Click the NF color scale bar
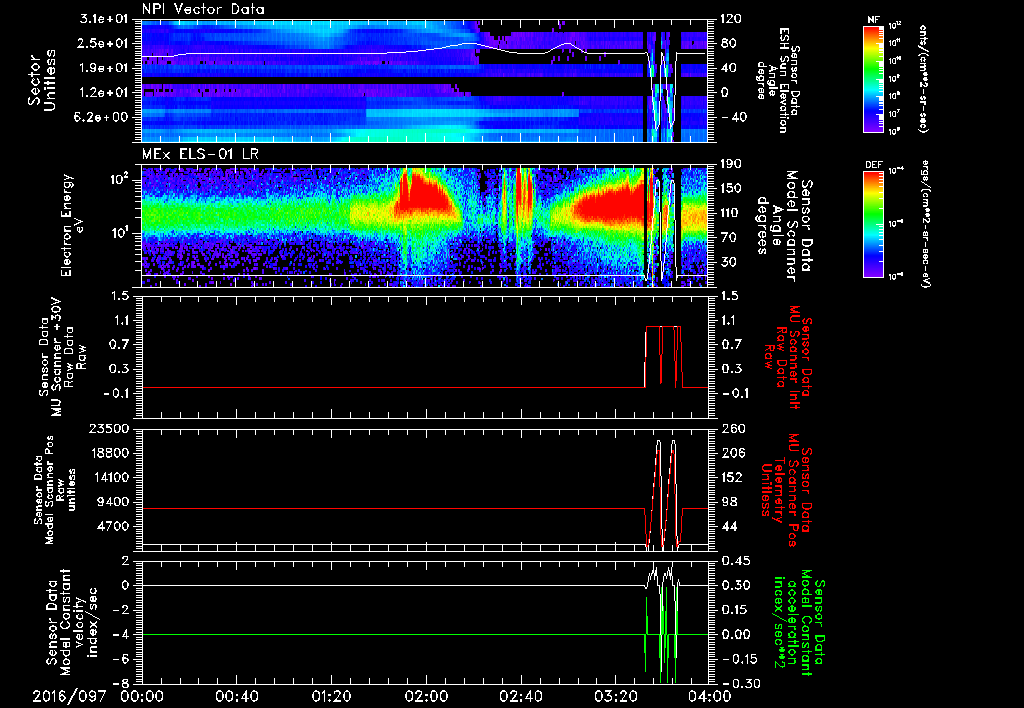 [x=874, y=78]
